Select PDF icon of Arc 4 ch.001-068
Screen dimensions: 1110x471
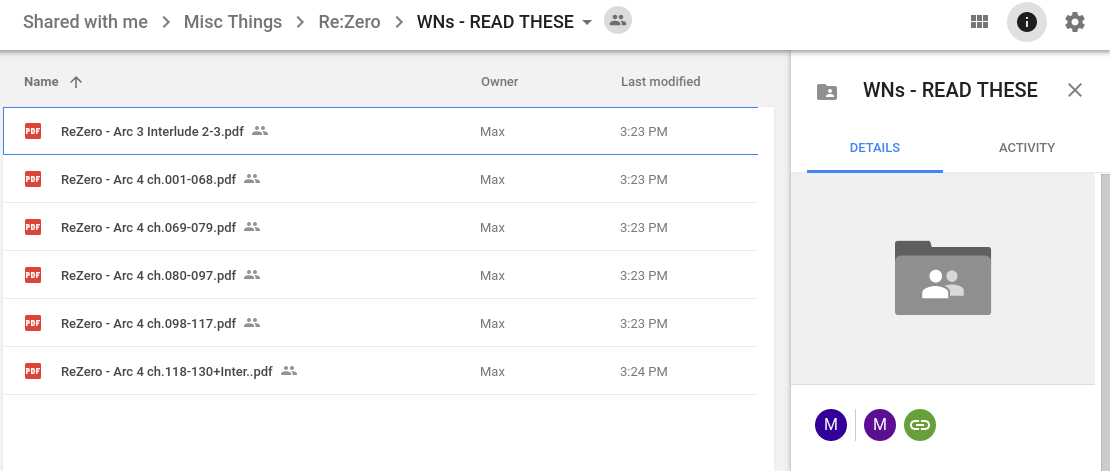click(33, 179)
